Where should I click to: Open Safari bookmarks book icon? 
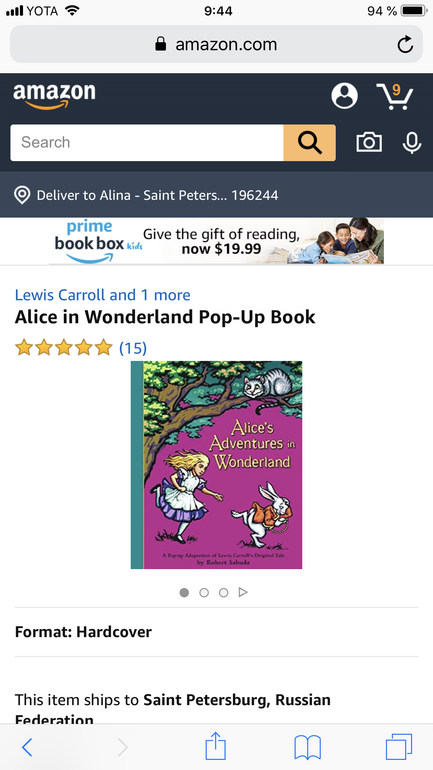[307, 747]
